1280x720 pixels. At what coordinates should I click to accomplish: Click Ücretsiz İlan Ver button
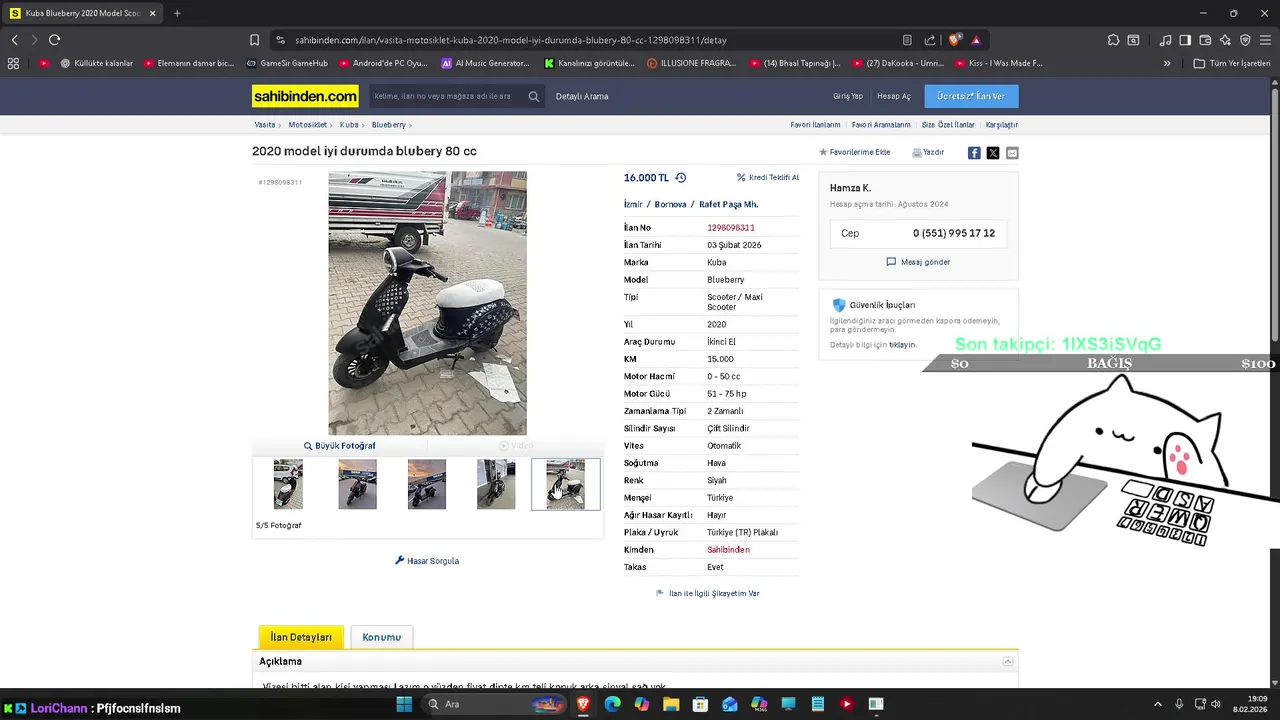pos(971,96)
